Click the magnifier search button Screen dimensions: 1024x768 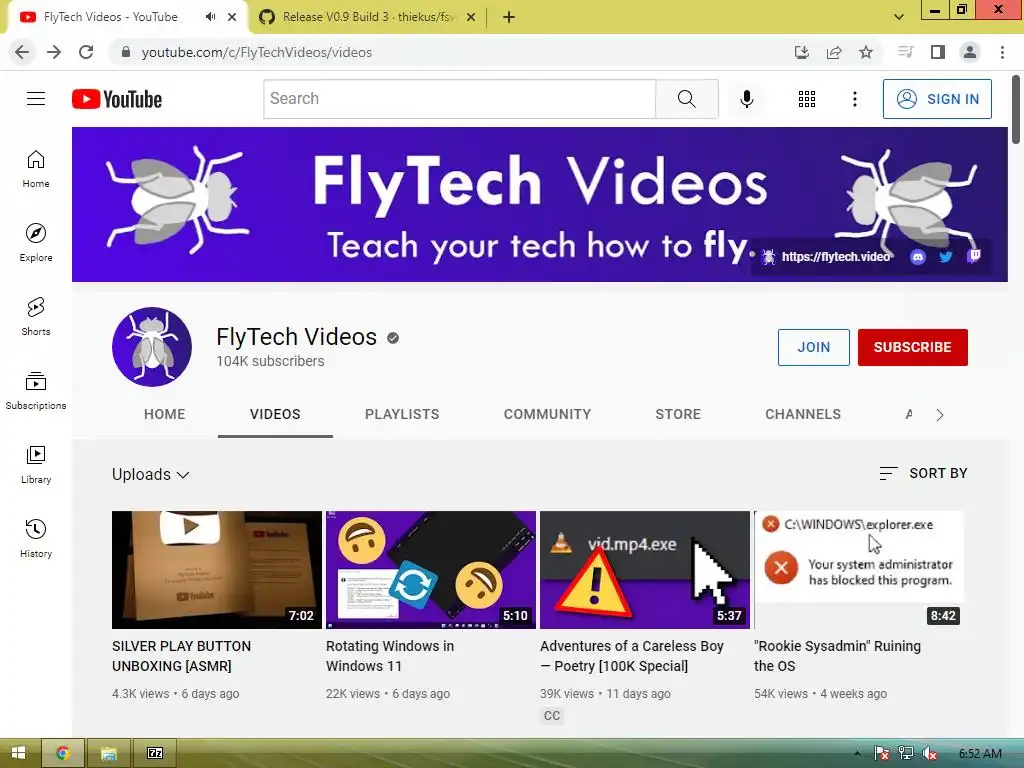(686, 99)
